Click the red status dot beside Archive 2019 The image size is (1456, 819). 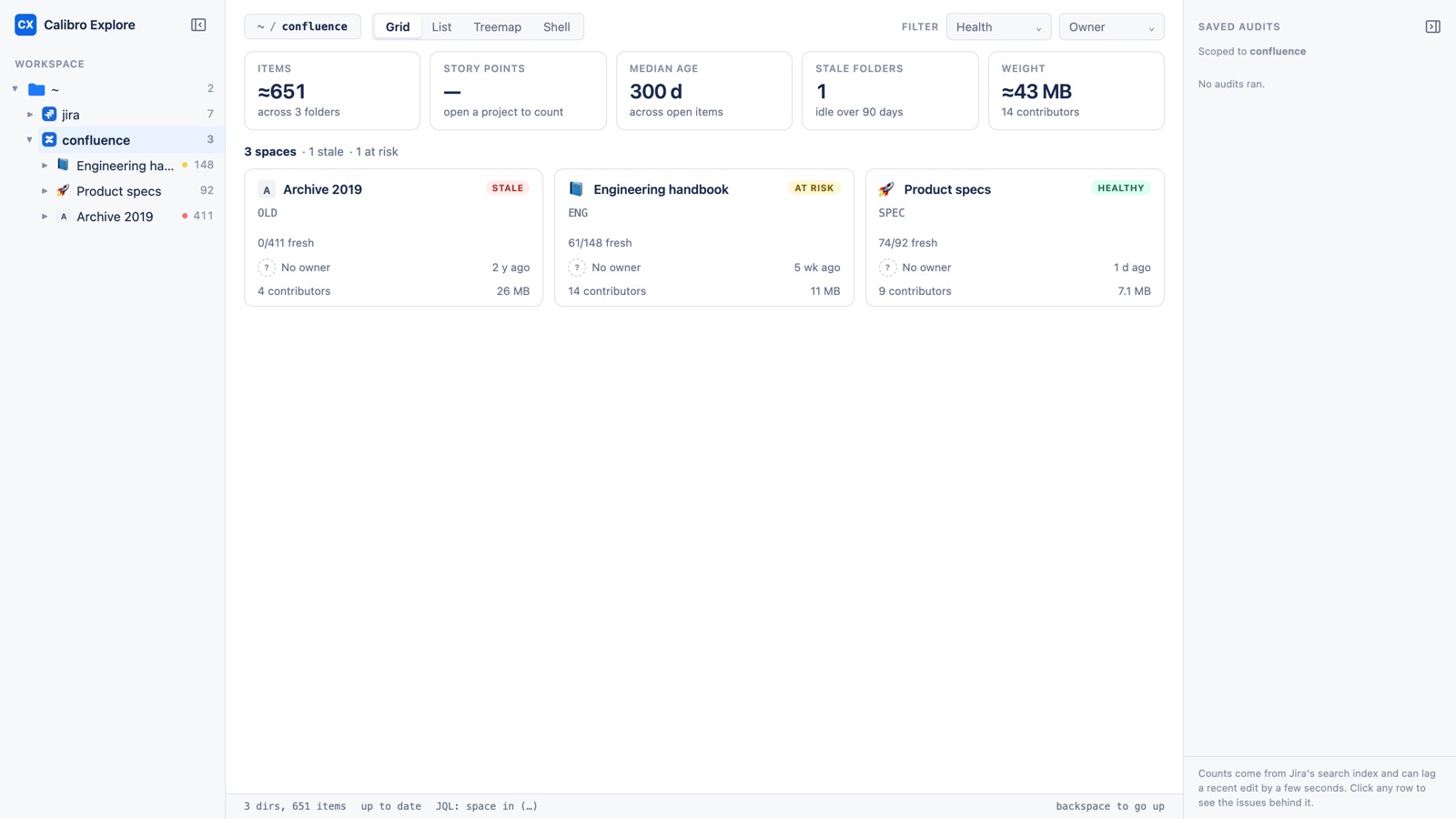click(185, 216)
